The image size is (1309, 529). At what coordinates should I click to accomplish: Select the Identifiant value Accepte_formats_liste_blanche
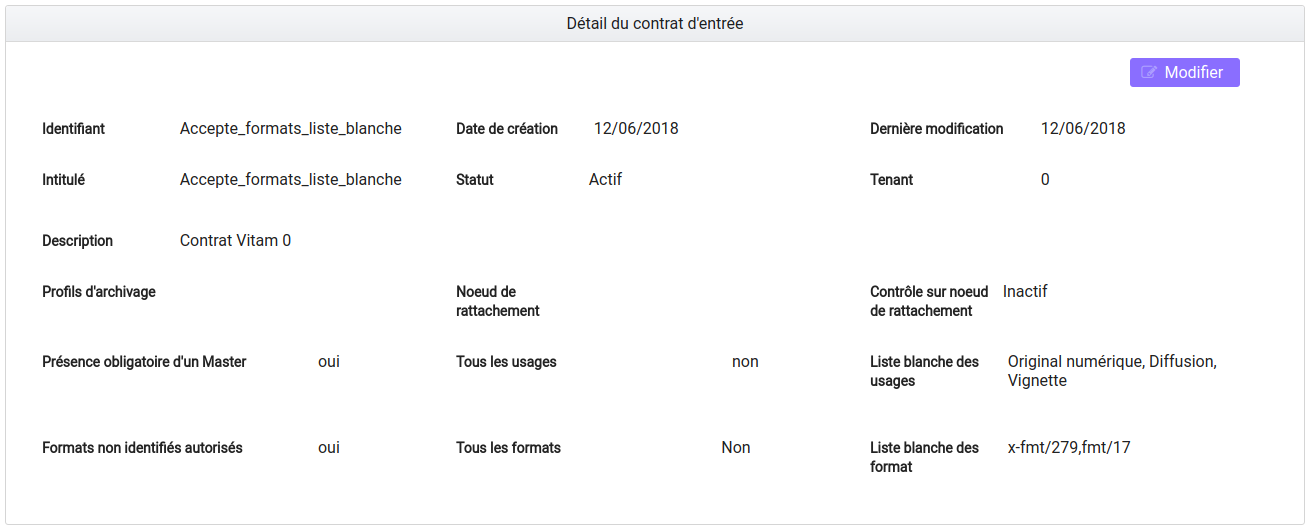point(291,129)
